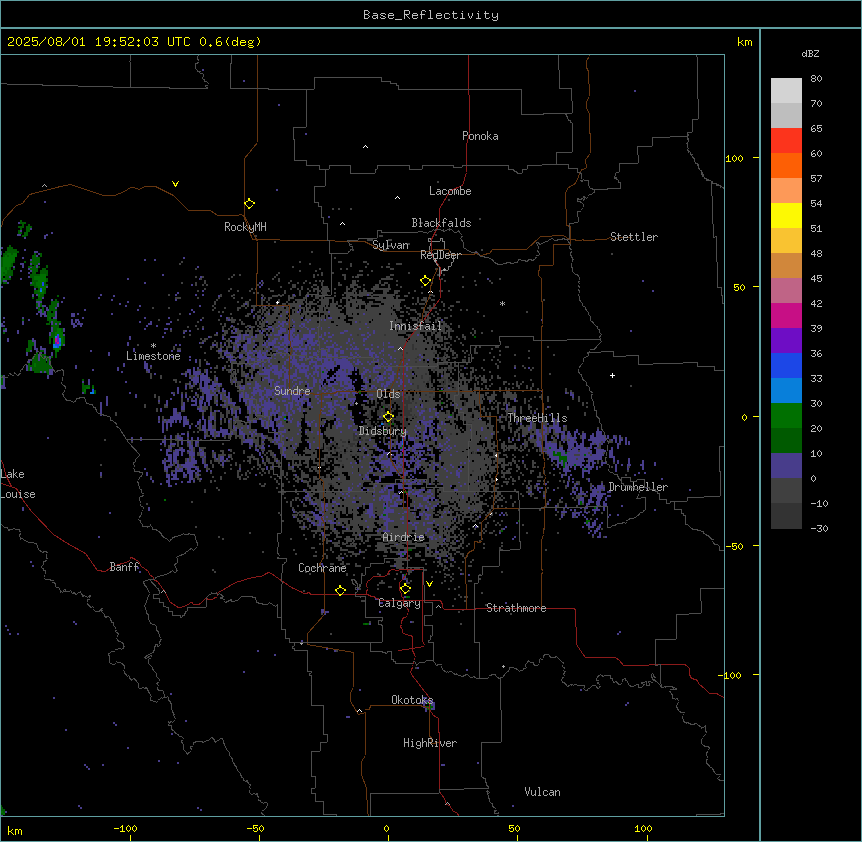Viewport: 862px width, 842px height.
Task: Click the yellow 54 dBZ legend swatch
Action: tap(786, 215)
